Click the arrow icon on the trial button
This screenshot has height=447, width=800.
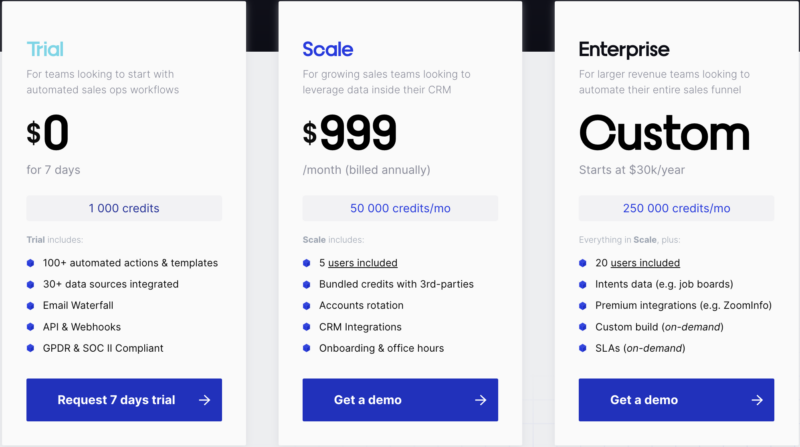click(205, 400)
